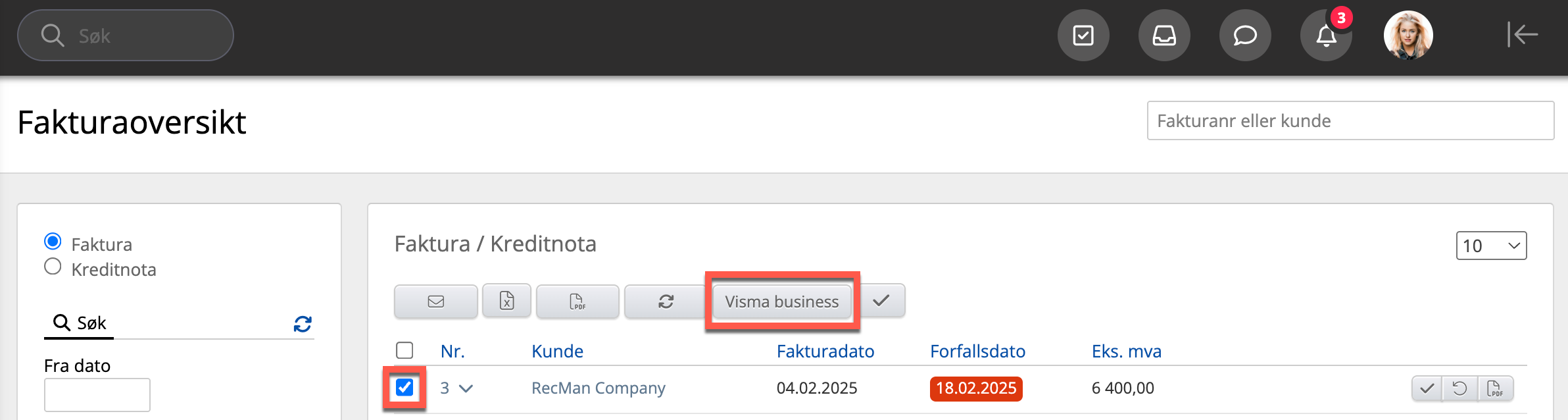1568x420 pixels.
Task: Export selected invoices as PDF
Action: (x=577, y=302)
